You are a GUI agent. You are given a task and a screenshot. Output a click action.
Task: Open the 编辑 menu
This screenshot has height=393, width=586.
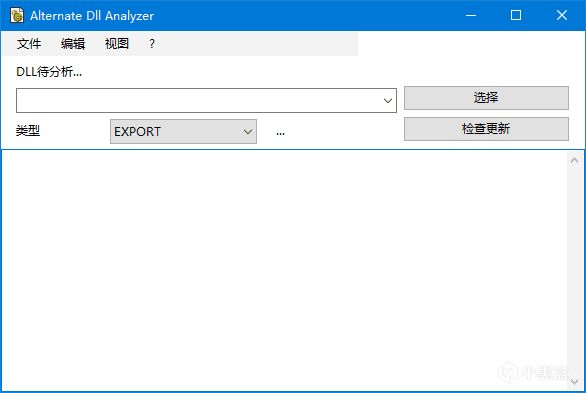[x=73, y=44]
